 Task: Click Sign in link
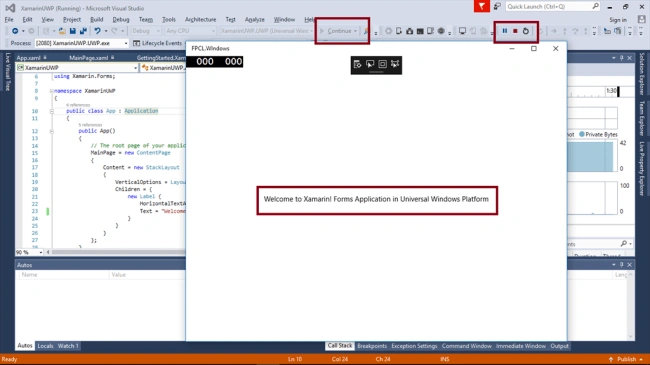point(618,19)
